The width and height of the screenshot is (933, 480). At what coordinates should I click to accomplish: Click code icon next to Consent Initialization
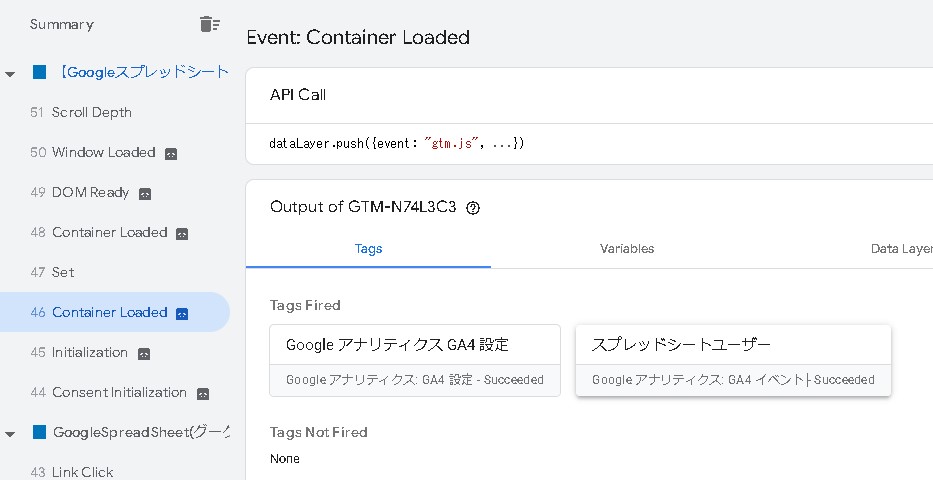tap(203, 394)
